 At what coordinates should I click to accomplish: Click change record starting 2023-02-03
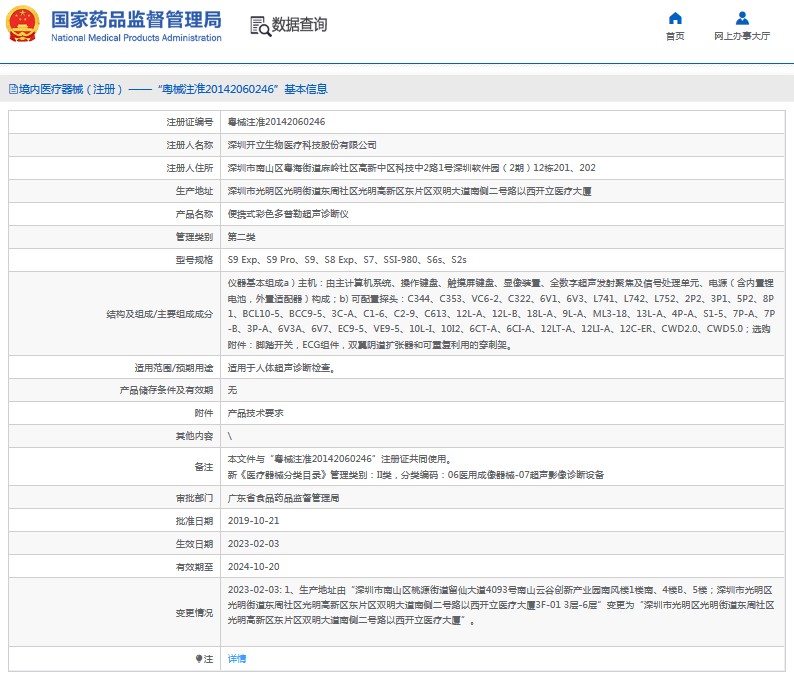click(x=501, y=605)
